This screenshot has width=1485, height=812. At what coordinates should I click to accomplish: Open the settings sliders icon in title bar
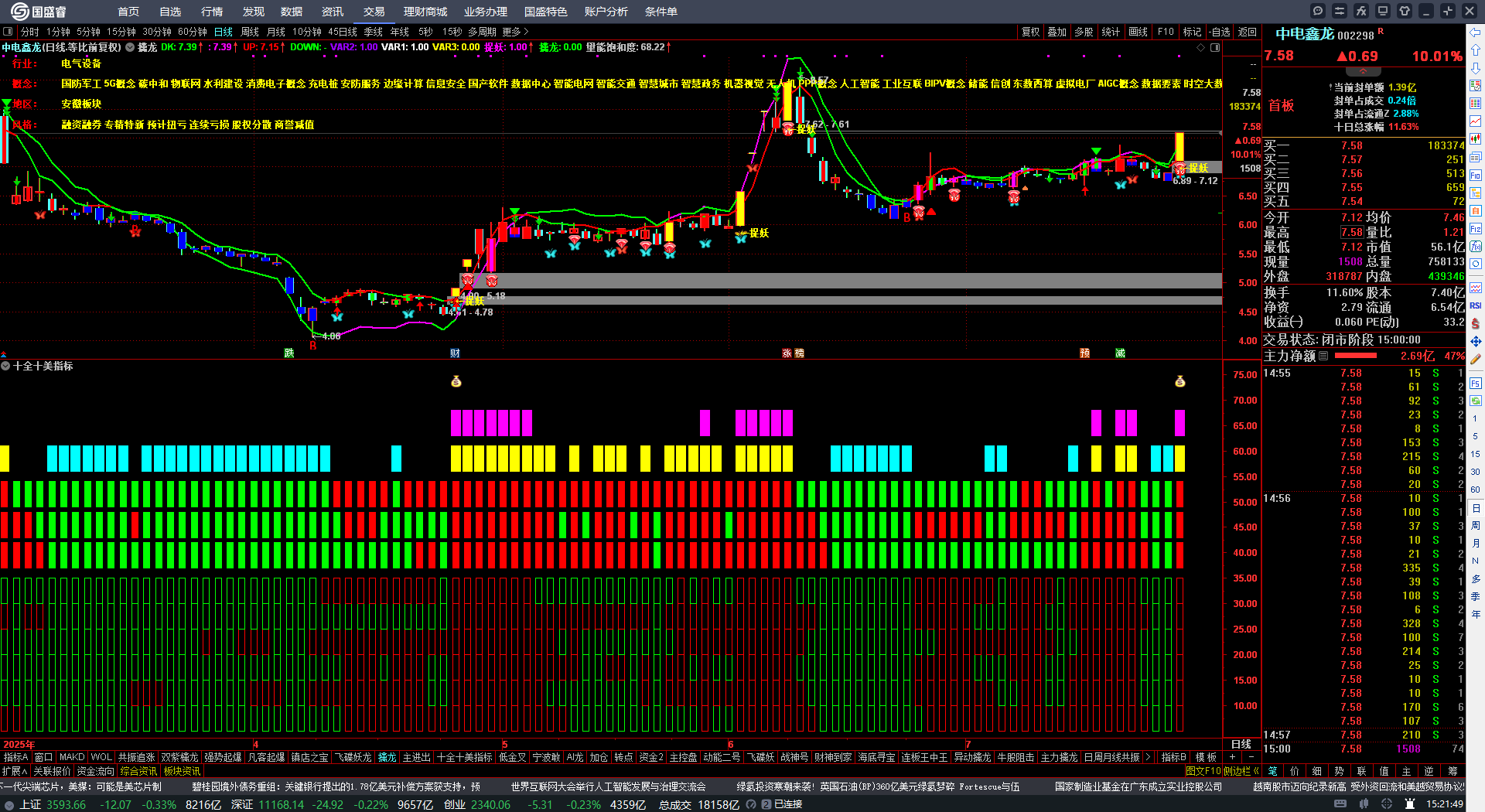[1340, 11]
